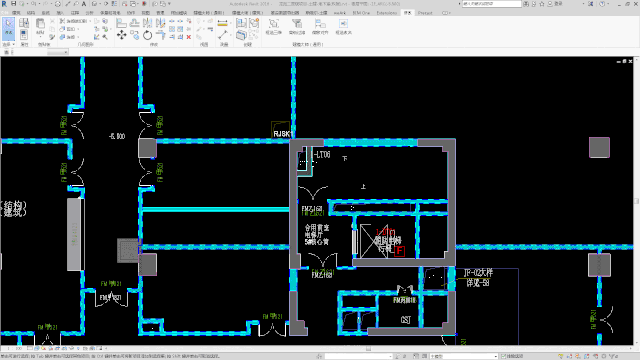Restore the drawing view window button

[624, 61]
